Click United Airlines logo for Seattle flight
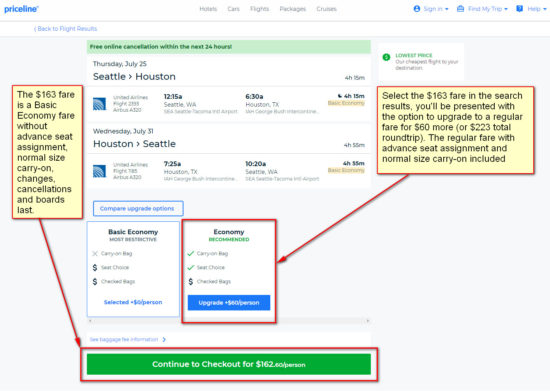550x391 pixels. (x=99, y=104)
